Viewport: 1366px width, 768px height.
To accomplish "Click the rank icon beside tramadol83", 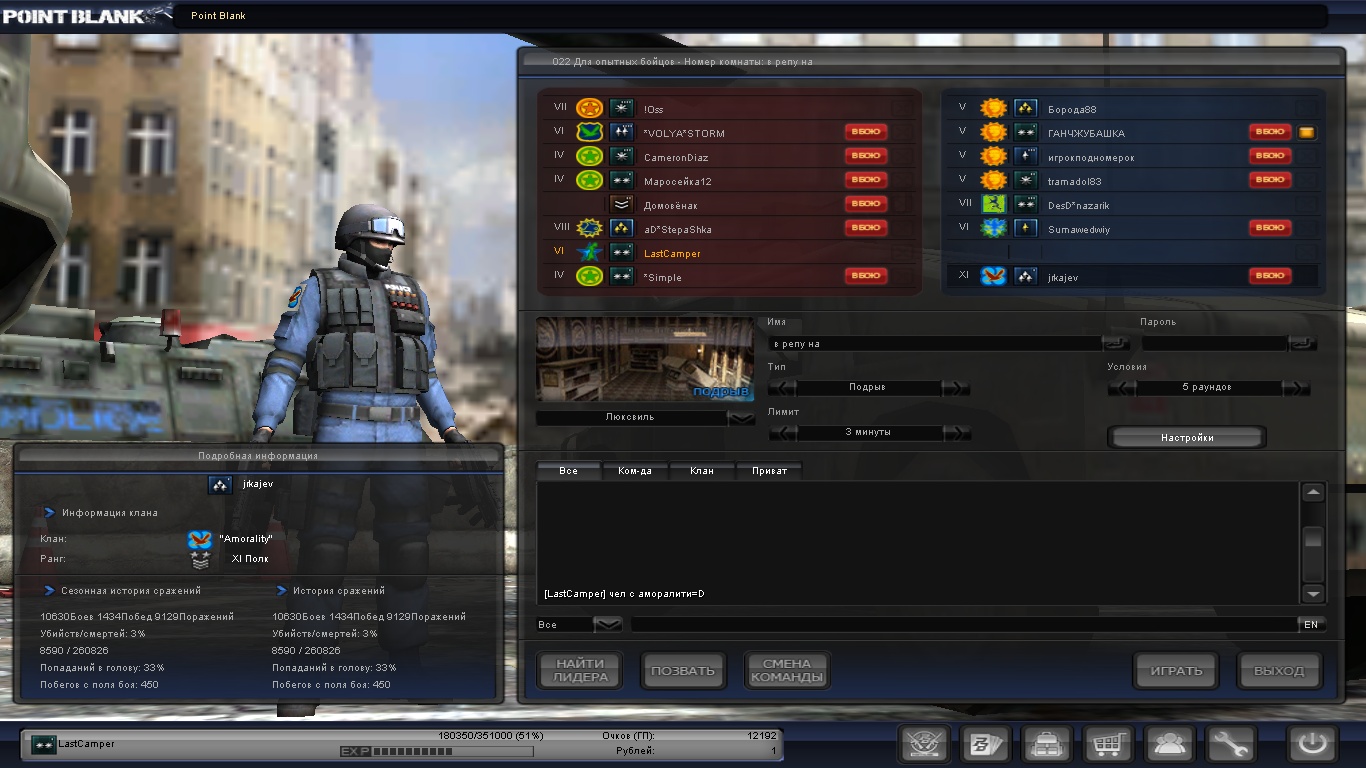I will coord(1025,180).
